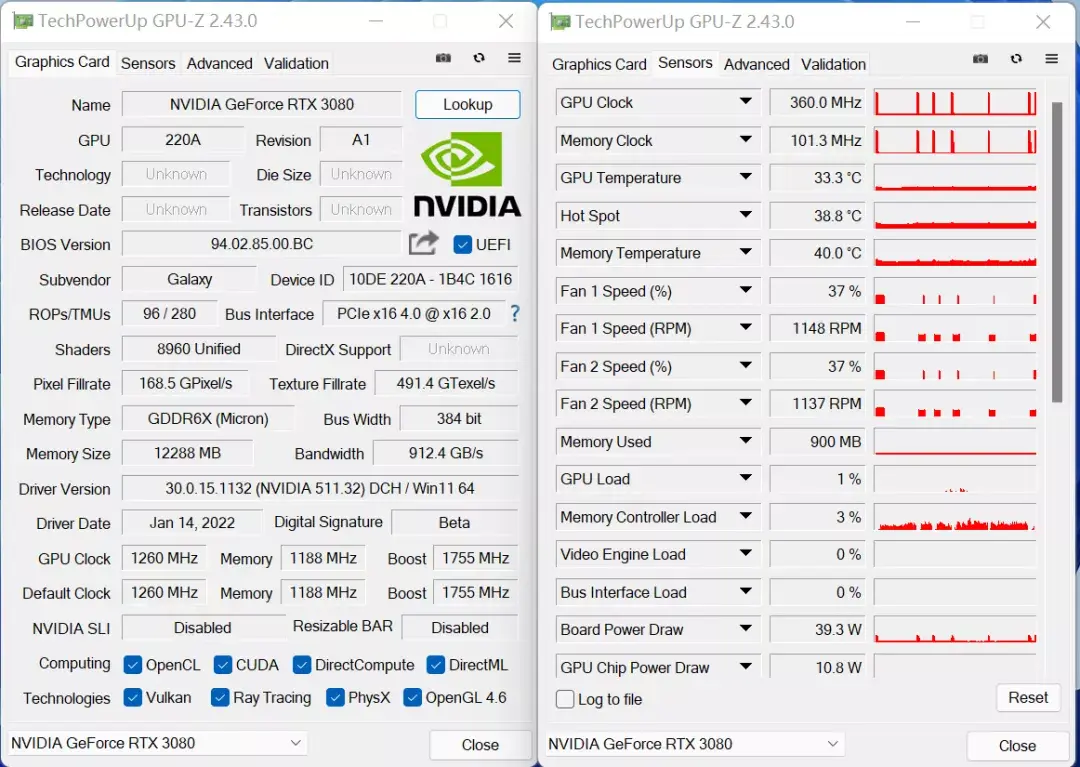This screenshot has height=767, width=1080.
Task: Enable the Log to file checkbox
Action: click(564, 700)
